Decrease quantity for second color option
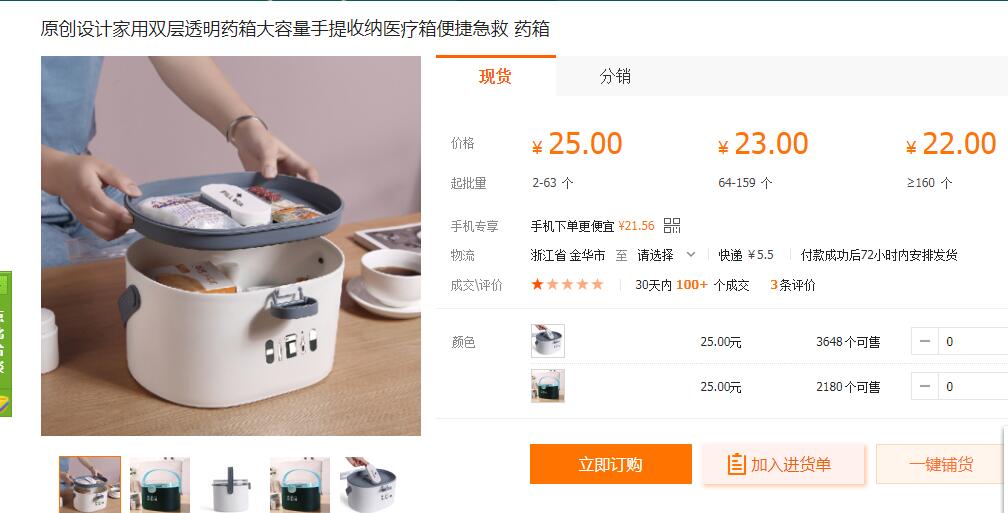Image resolution: width=1008 pixels, height=513 pixels. [924, 386]
